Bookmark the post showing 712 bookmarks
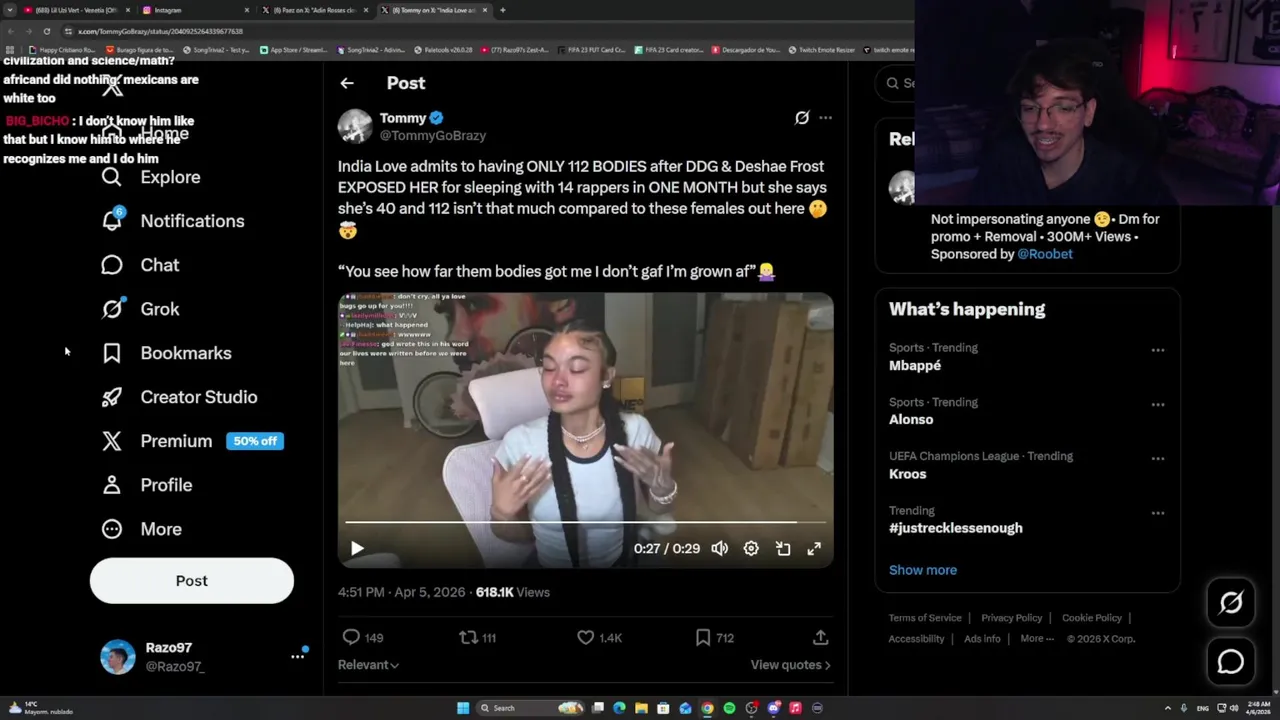 click(x=703, y=637)
